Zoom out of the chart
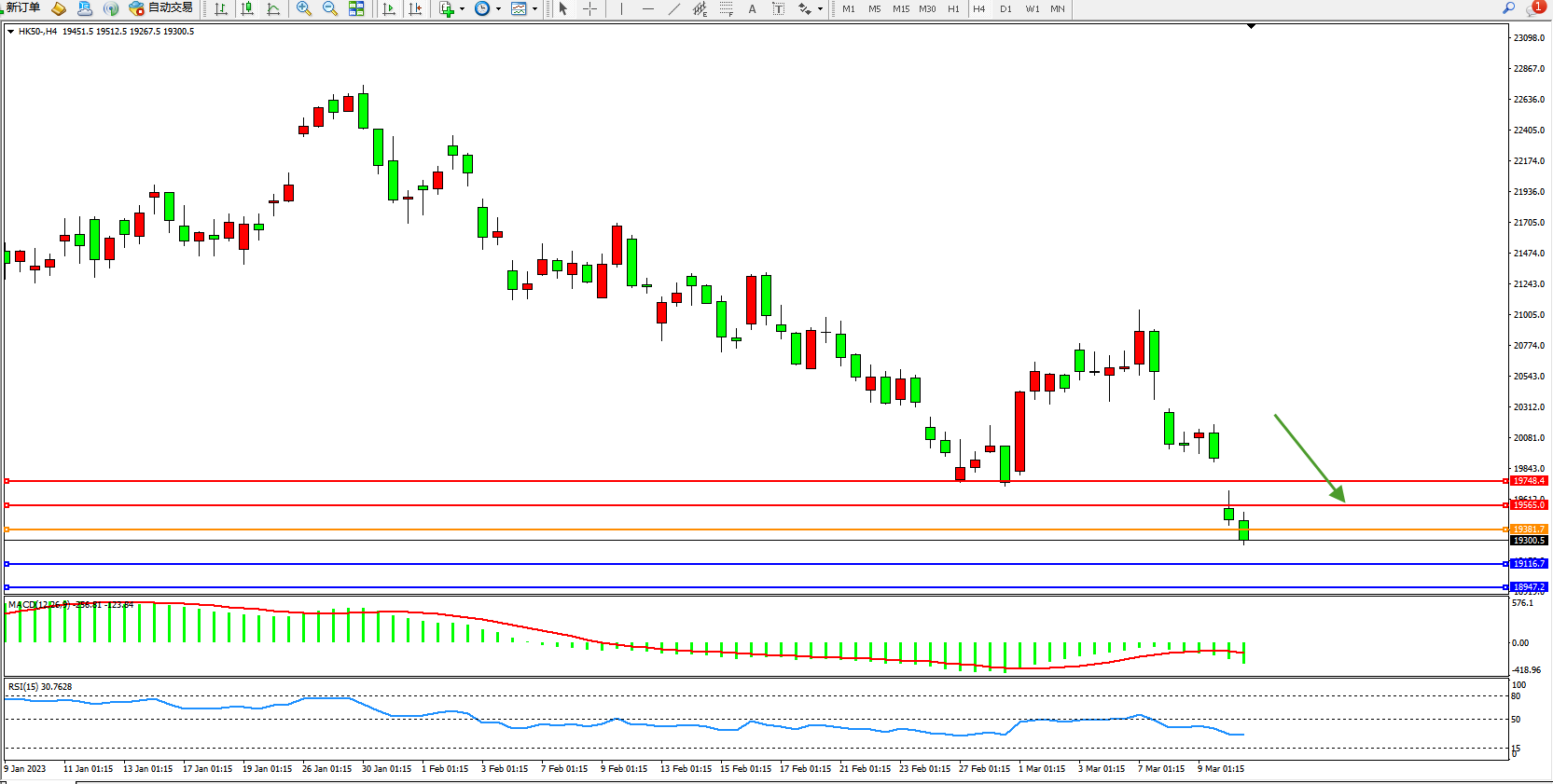Viewport: 1553px width, 784px height. coord(330,9)
